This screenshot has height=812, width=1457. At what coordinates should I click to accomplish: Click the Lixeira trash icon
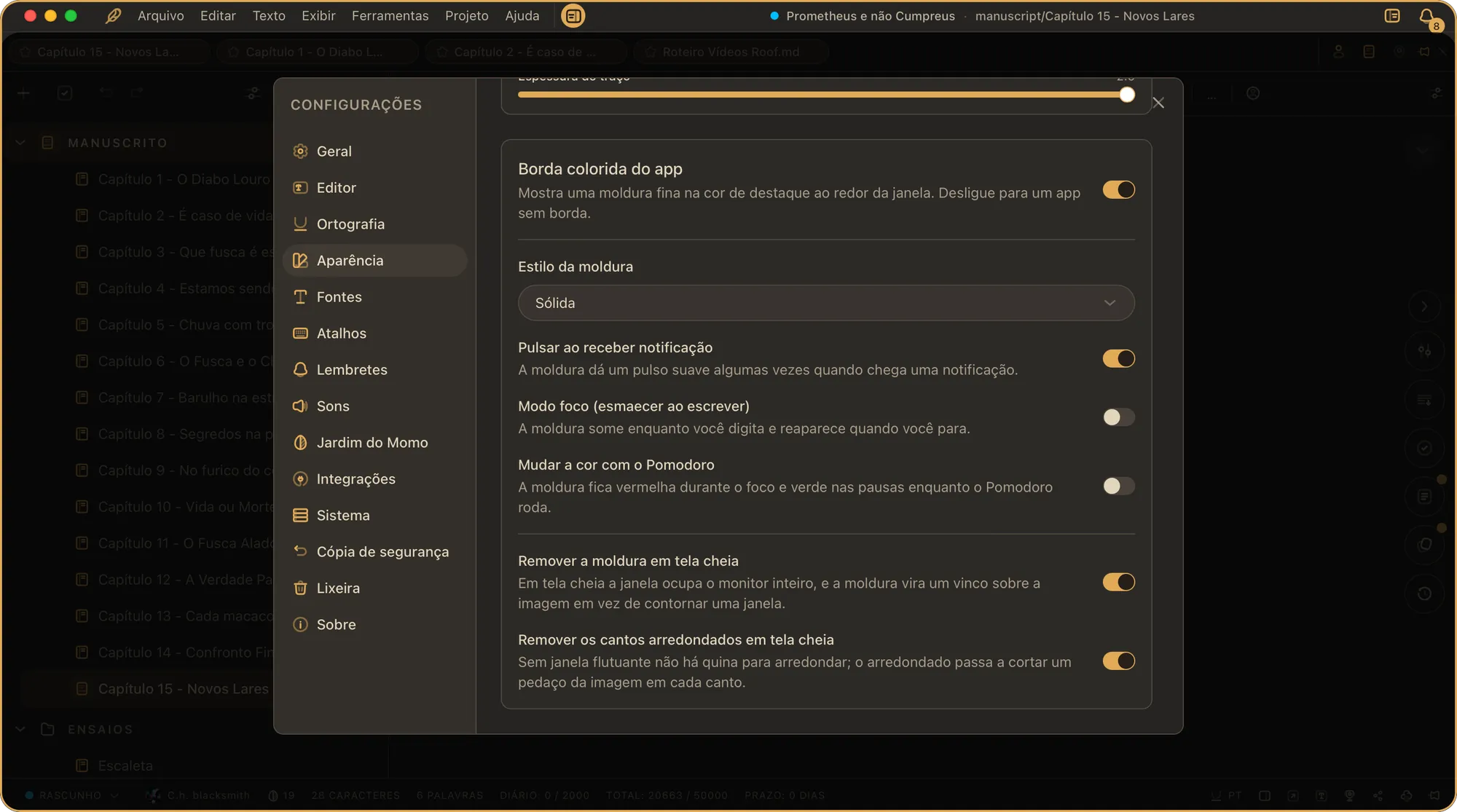(300, 588)
